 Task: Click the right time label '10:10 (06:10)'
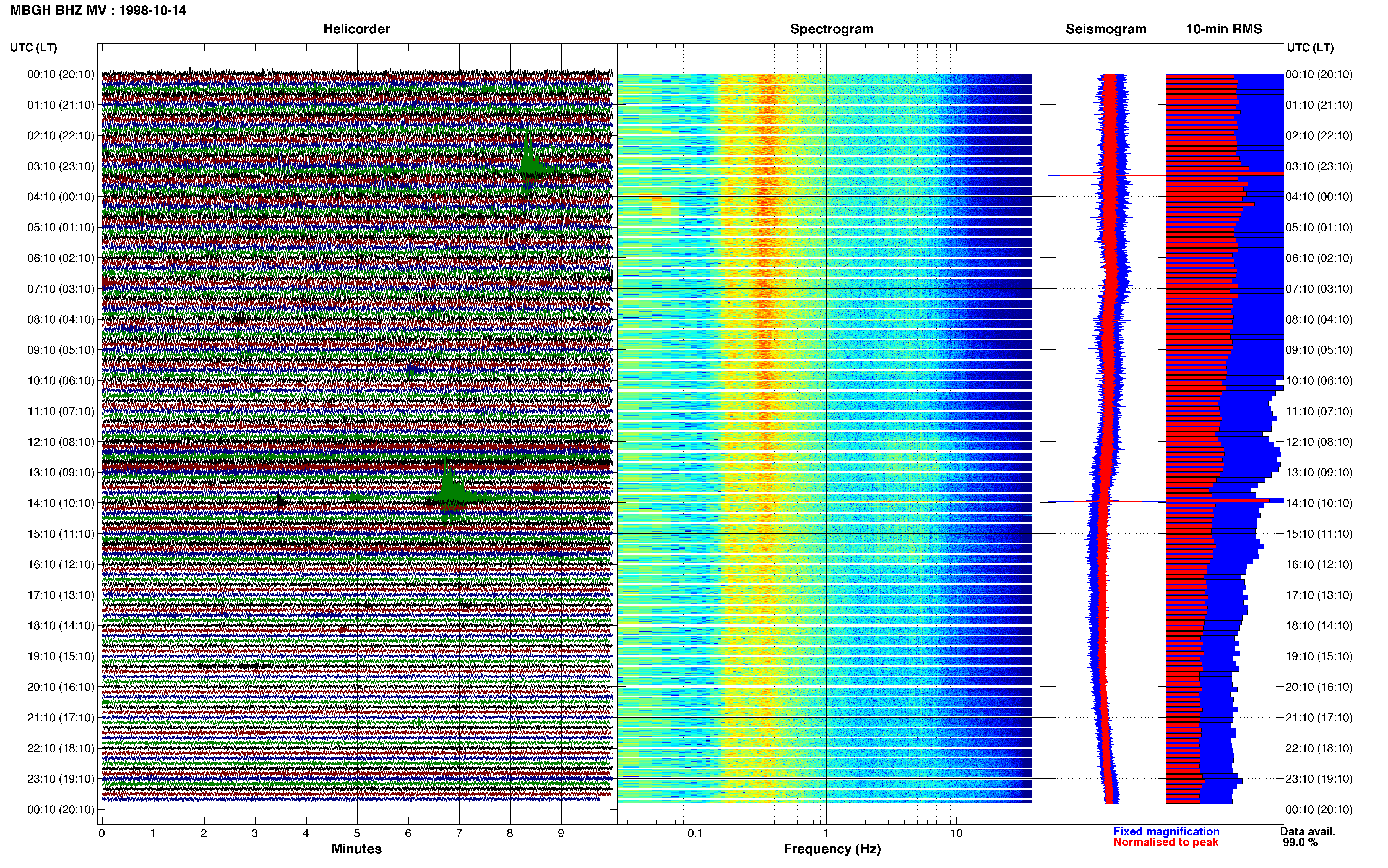(1319, 380)
